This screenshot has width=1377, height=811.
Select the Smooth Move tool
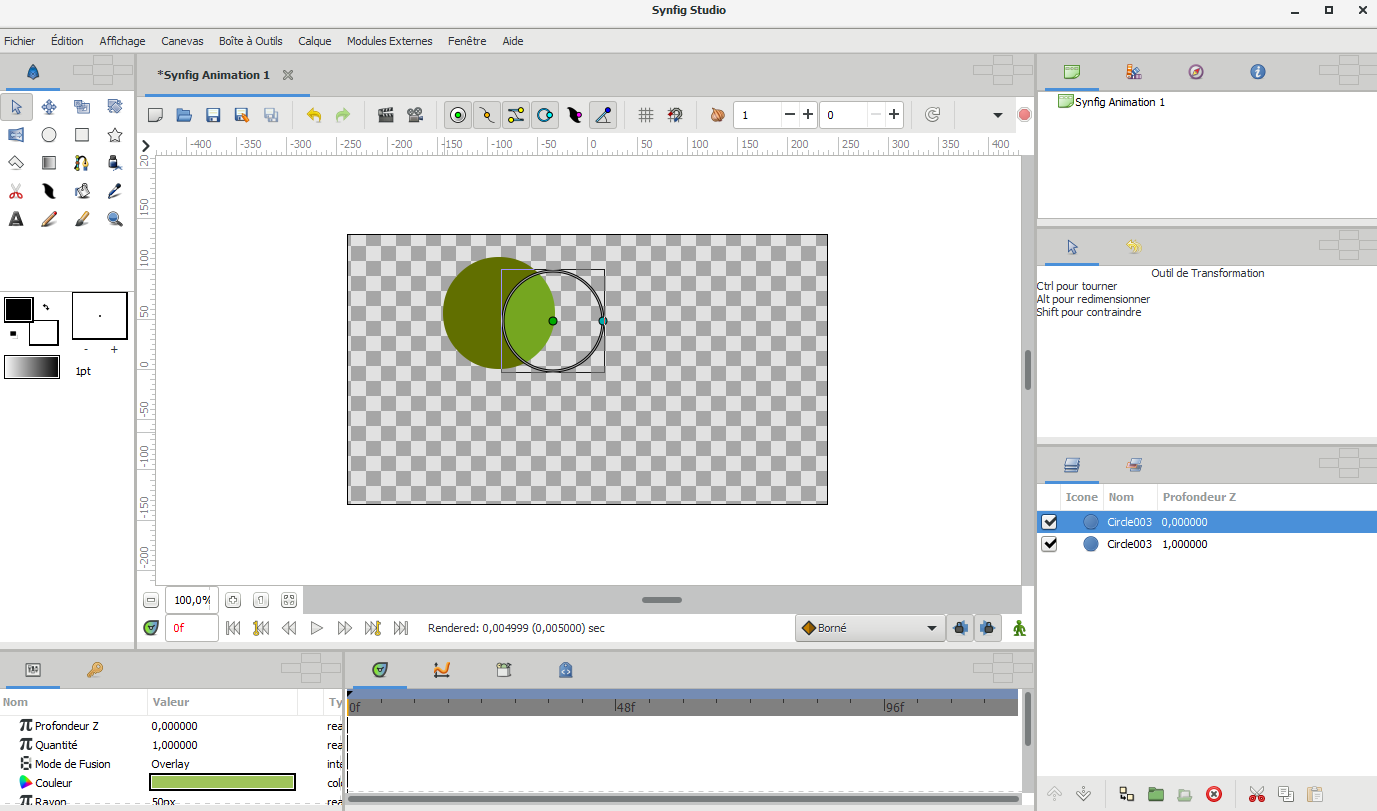click(49, 107)
